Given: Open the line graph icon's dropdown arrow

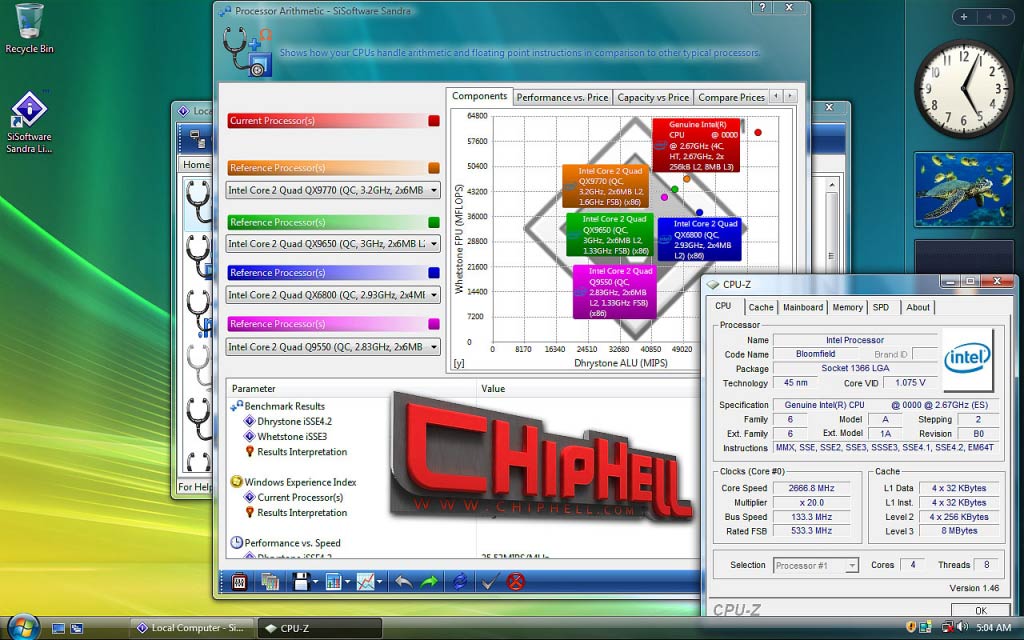Looking at the screenshot, I should pyautogui.click(x=379, y=581).
